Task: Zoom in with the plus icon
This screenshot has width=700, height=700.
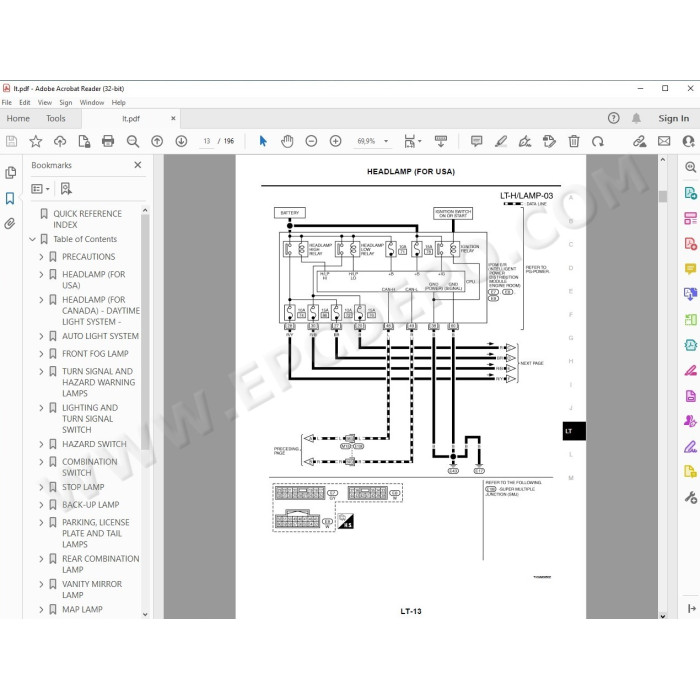Action: 335,141
